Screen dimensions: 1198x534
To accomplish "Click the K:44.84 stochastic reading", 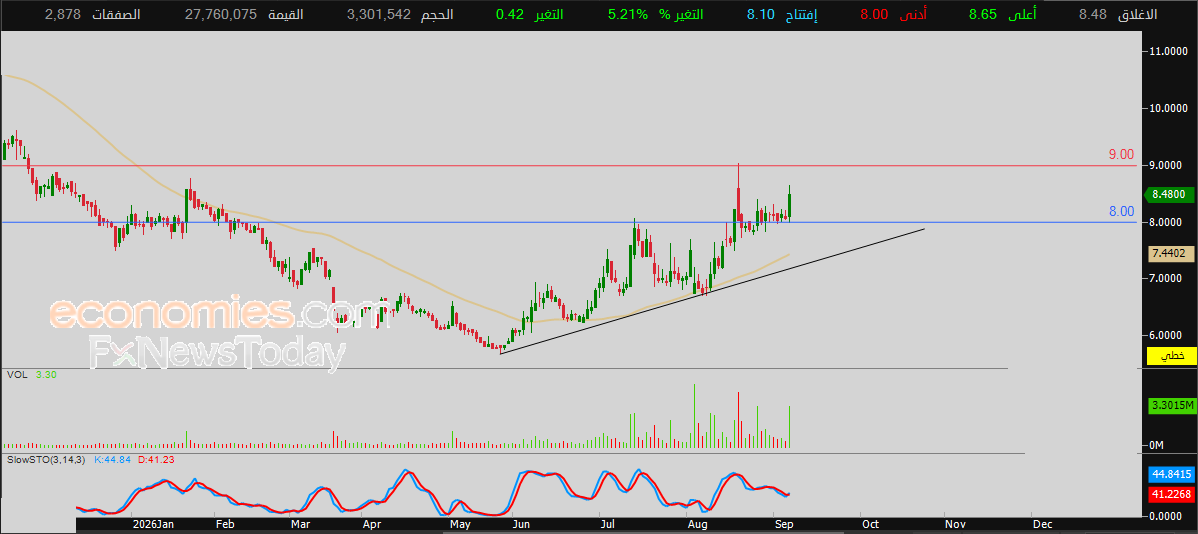I will pyautogui.click(x=113, y=460).
